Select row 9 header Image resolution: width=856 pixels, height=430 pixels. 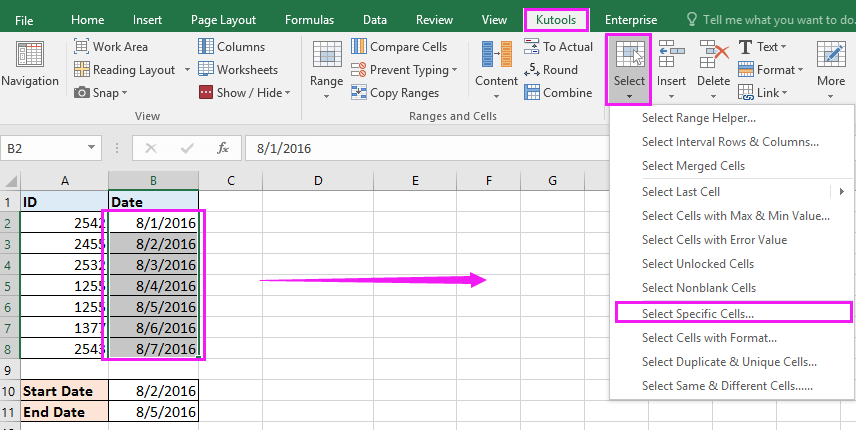pyautogui.click(x=8, y=370)
